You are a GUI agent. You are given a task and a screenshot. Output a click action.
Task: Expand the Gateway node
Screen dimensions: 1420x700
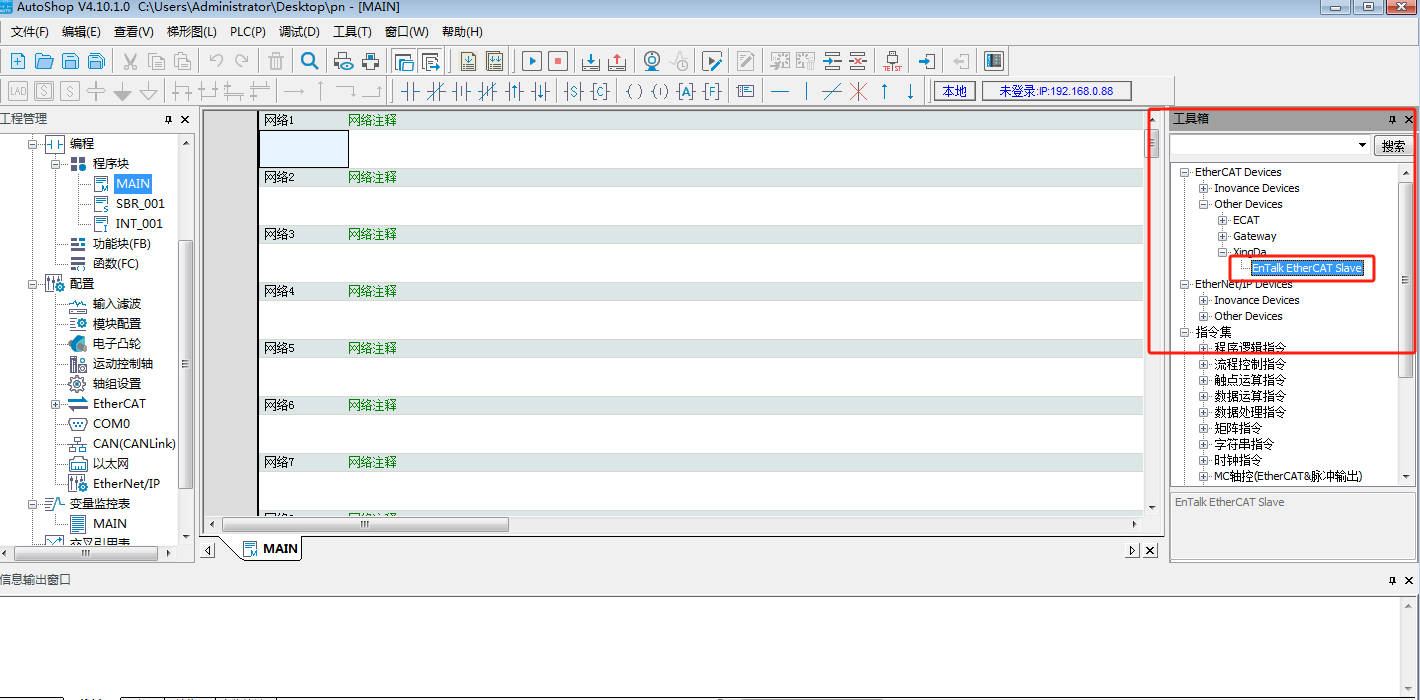[1223, 236]
